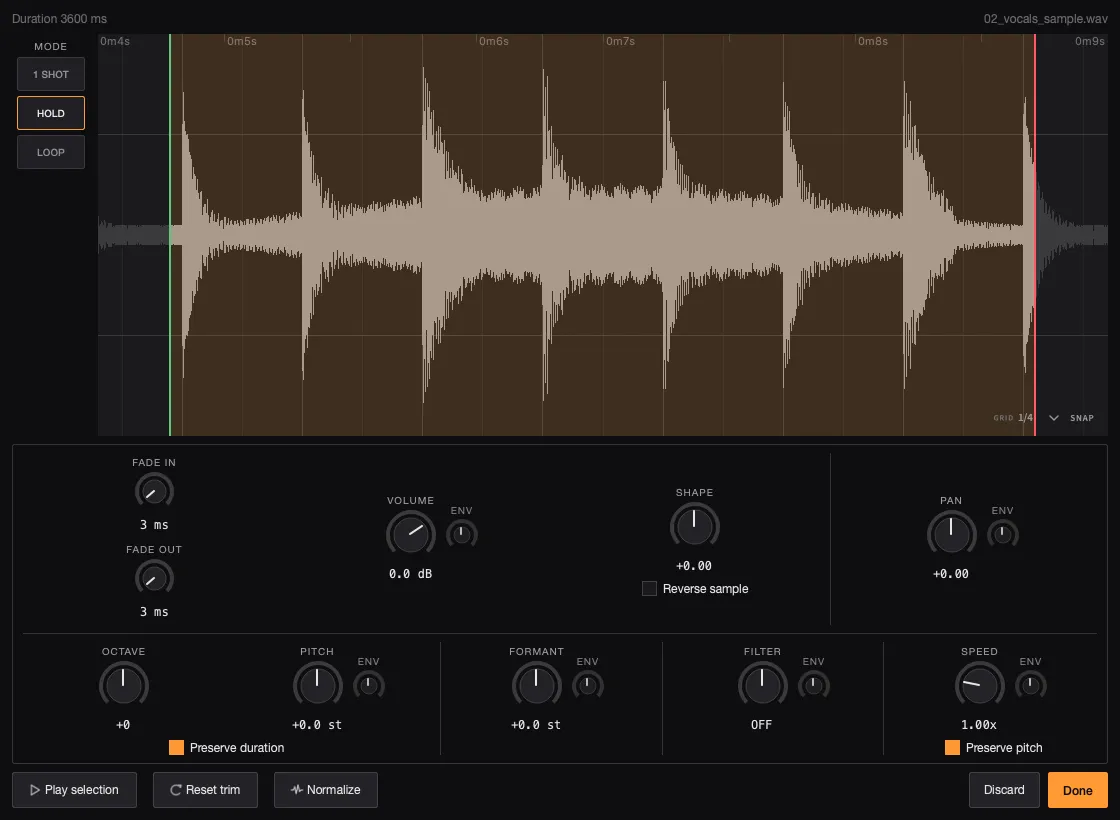Click the red trim end marker
The height and width of the screenshot is (820, 1120).
pos(1035,234)
